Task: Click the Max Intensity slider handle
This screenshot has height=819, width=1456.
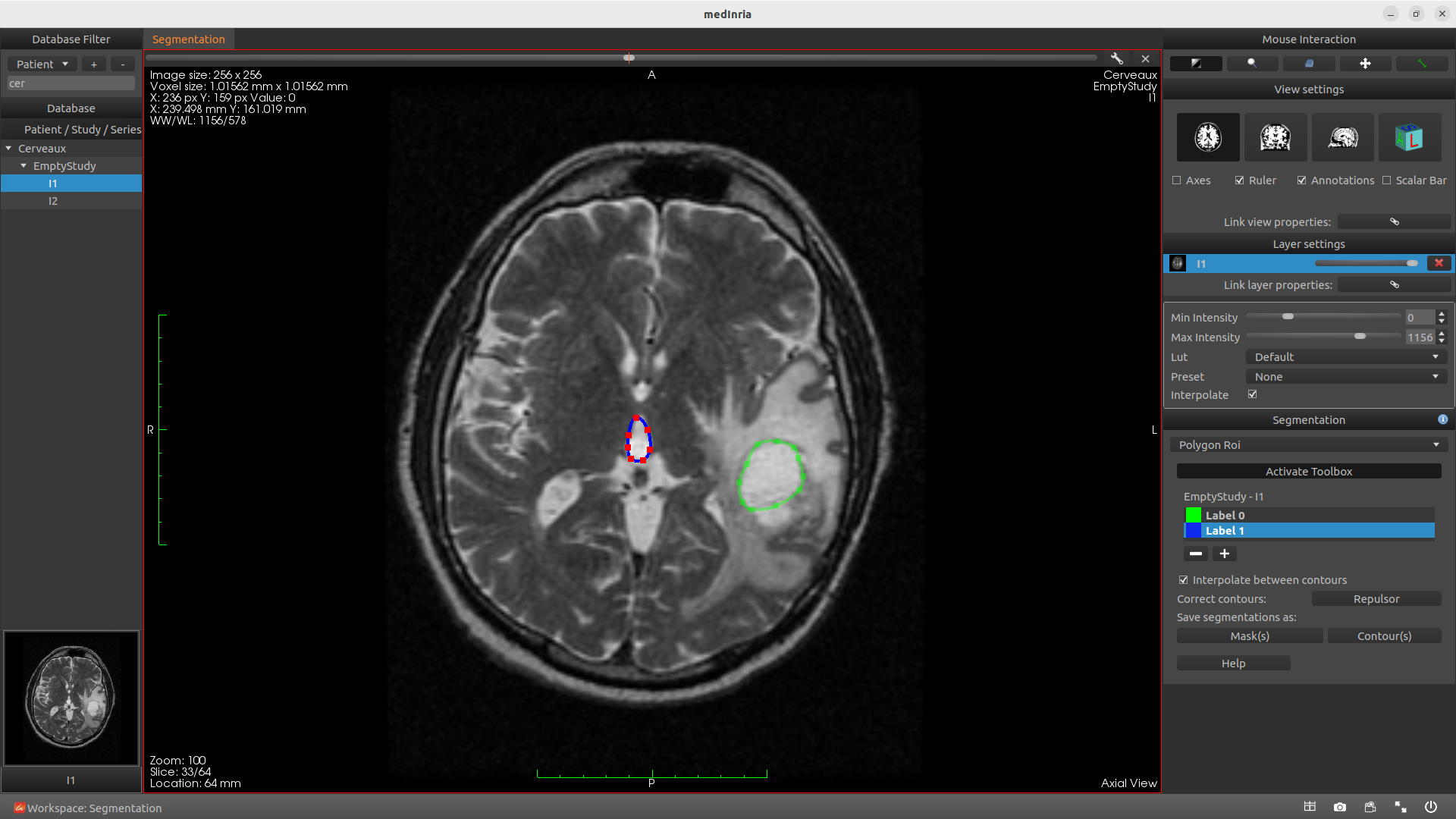Action: (1360, 336)
